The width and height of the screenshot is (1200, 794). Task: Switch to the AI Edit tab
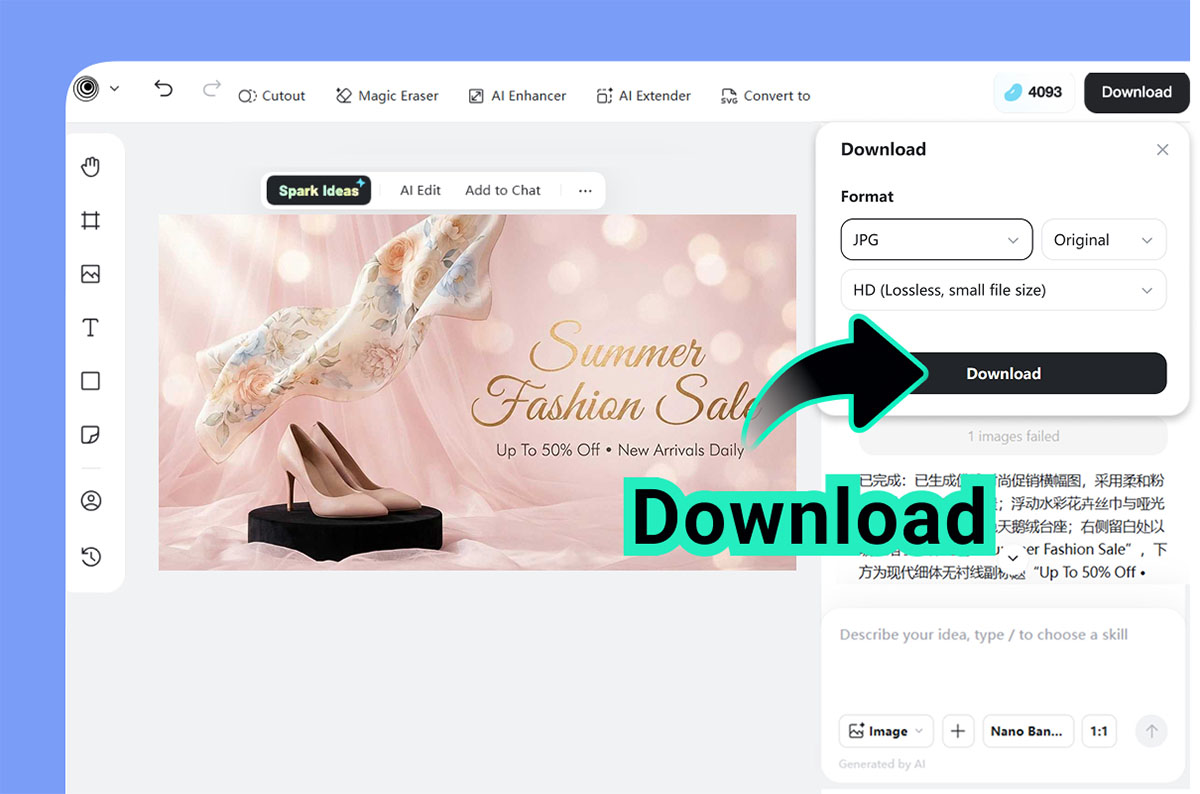click(x=420, y=190)
